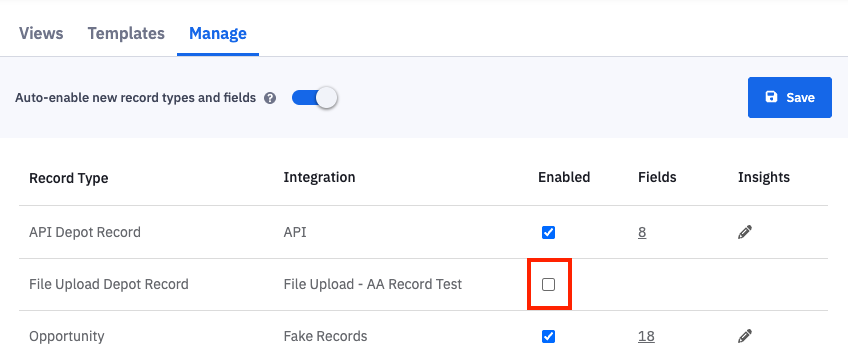Uncheck Enabled for Opportunity record
Image resolution: width=848 pixels, height=362 pixels.
[548, 337]
